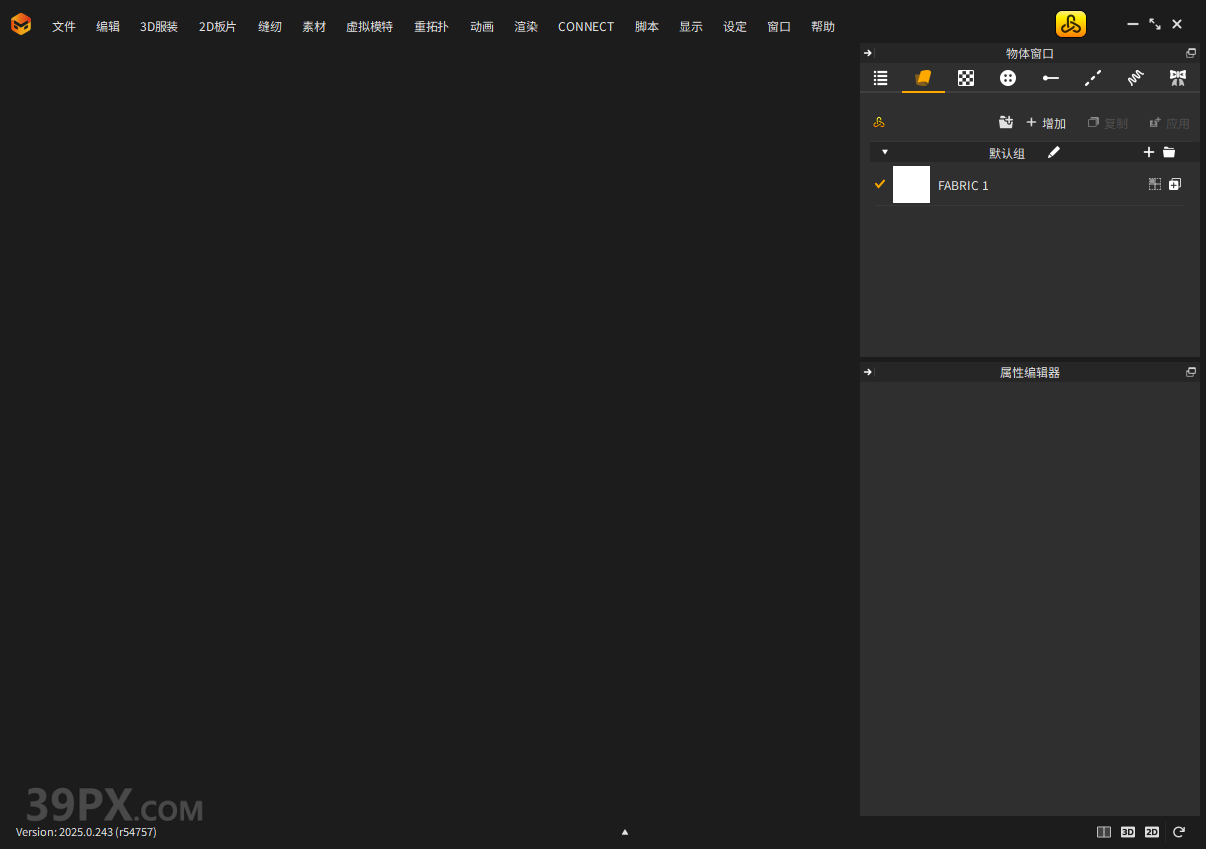Switch to the Topstitch dashed-line tab
The width and height of the screenshot is (1206, 849).
1093,78
